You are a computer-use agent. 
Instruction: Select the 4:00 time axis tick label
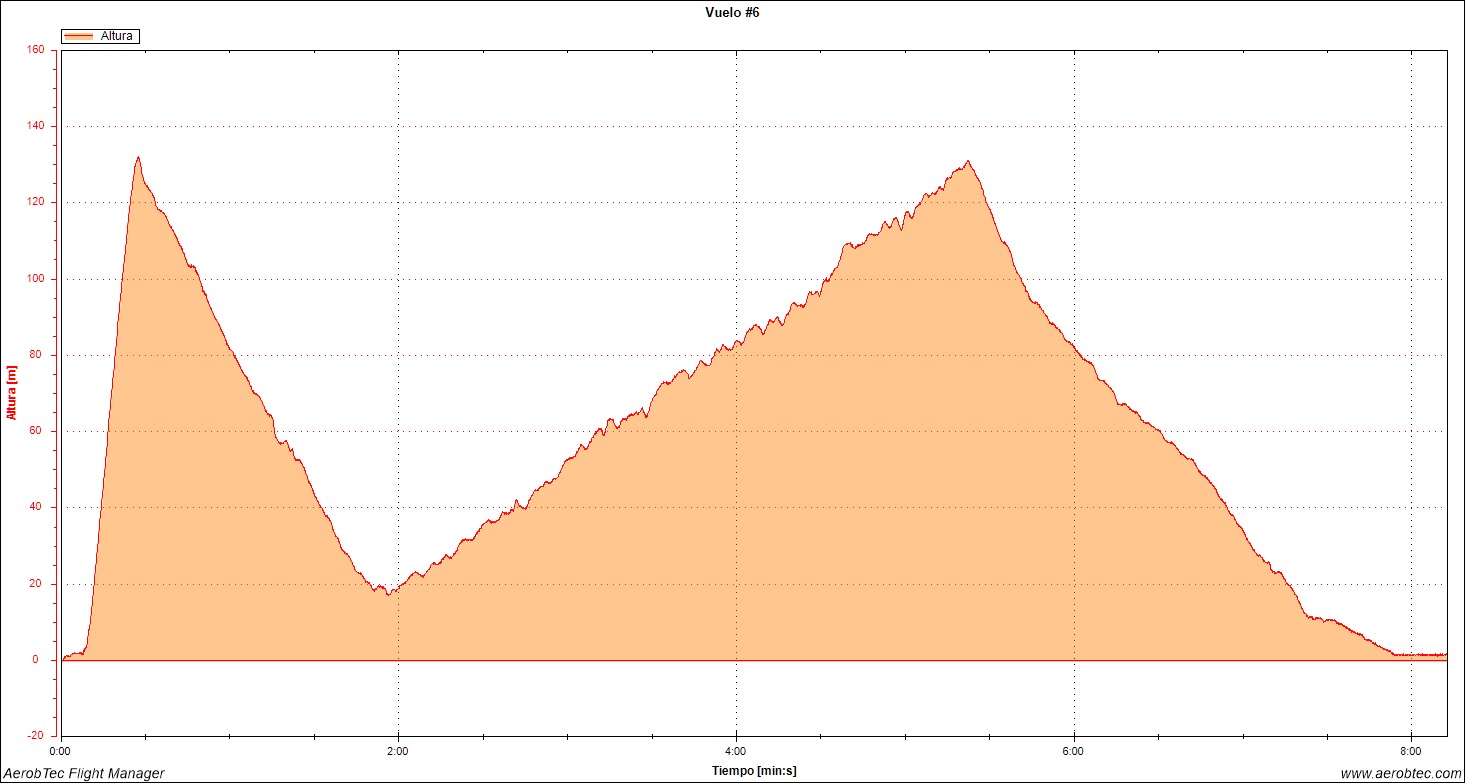click(x=736, y=749)
